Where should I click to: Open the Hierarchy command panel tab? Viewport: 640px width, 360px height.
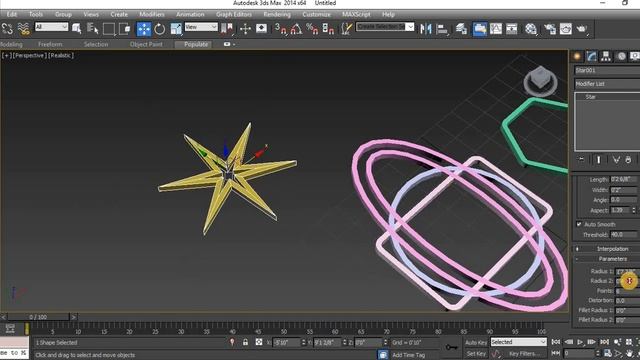tap(606, 56)
